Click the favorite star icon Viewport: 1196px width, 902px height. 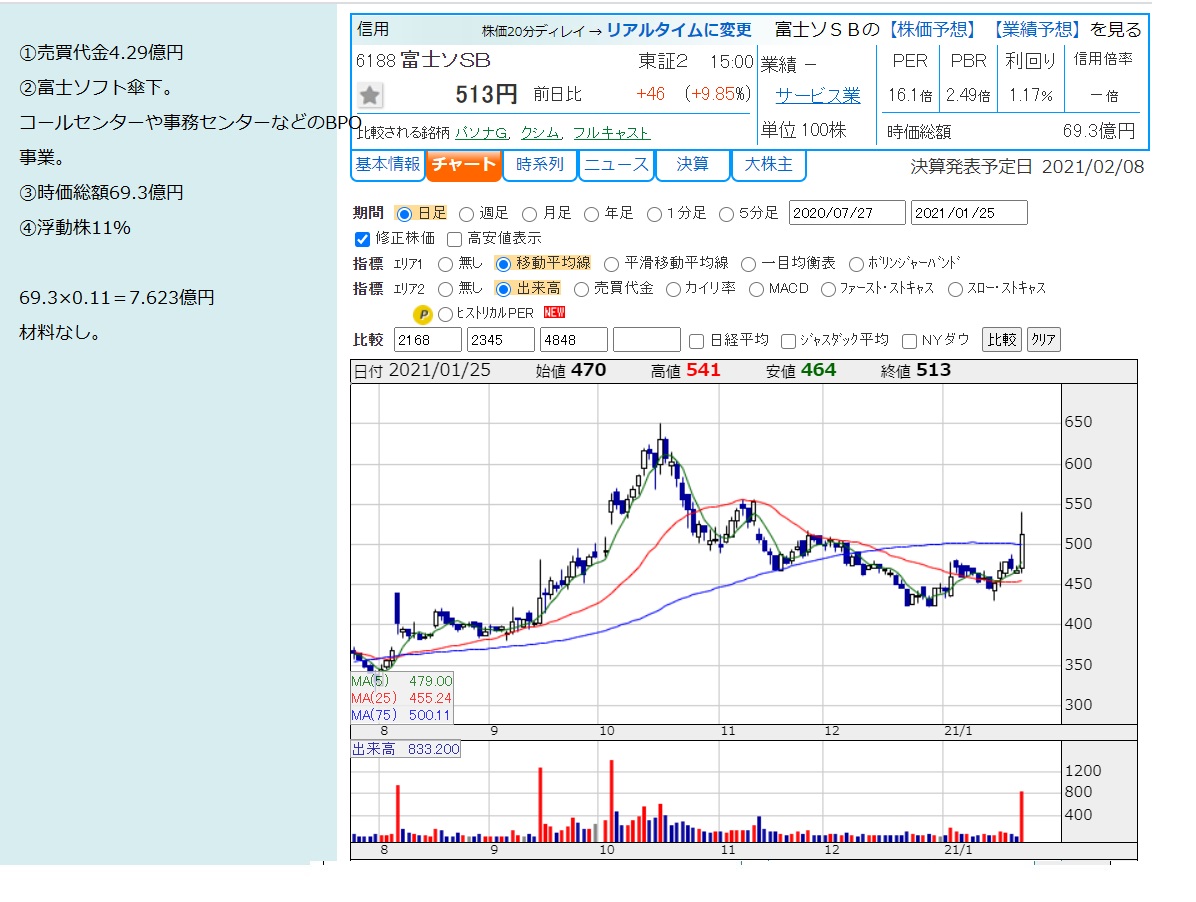point(370,95)
